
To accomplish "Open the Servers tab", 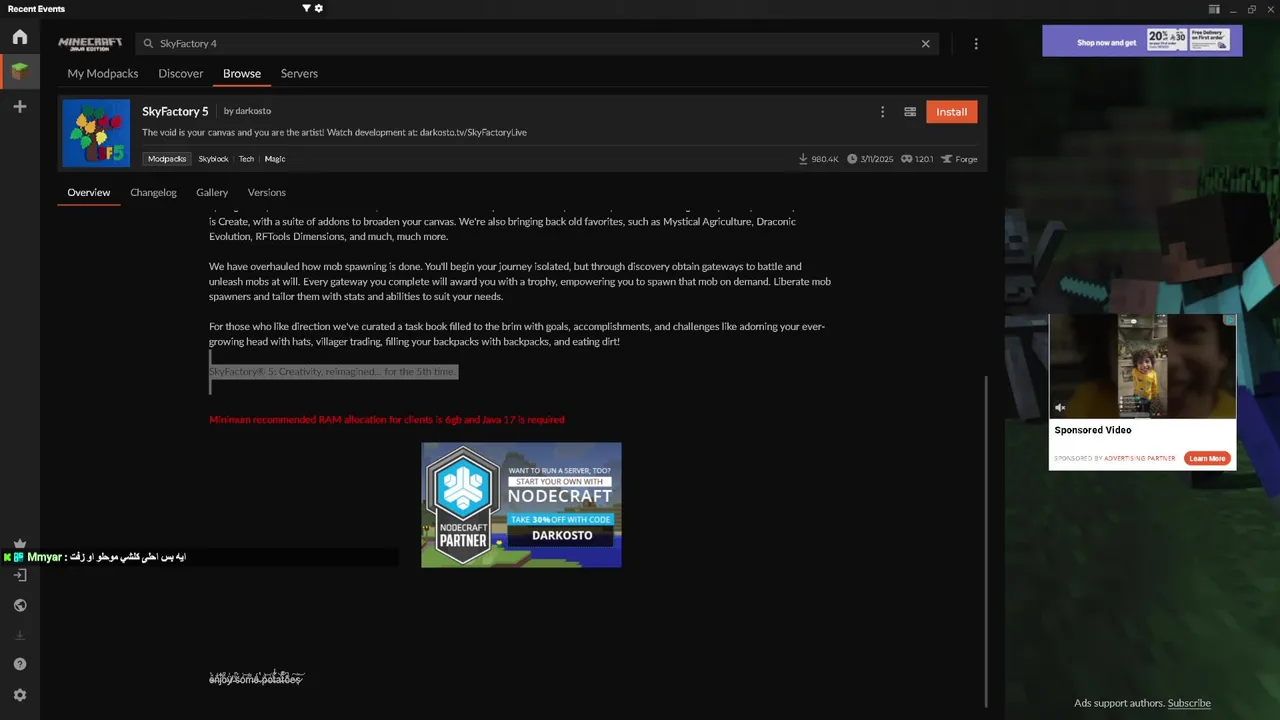I will (299, 73).
